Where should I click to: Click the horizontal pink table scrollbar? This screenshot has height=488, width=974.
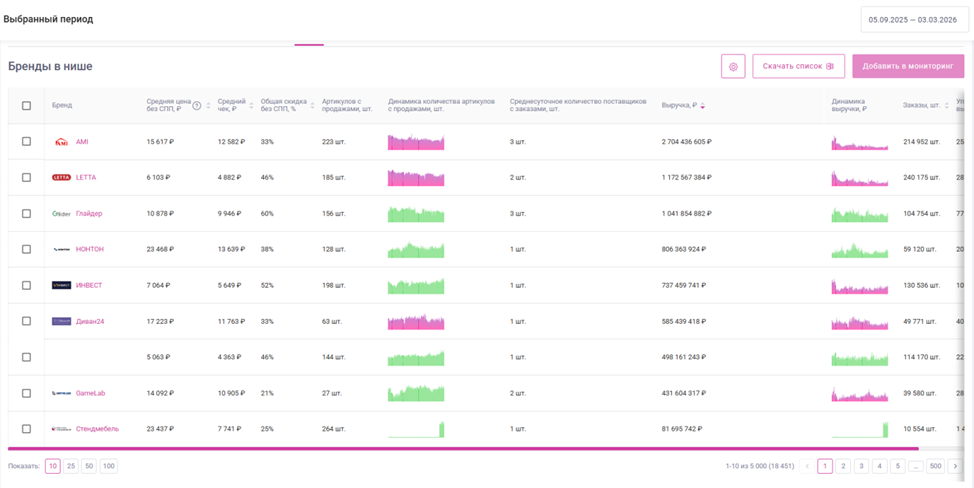tap(463, 448)
